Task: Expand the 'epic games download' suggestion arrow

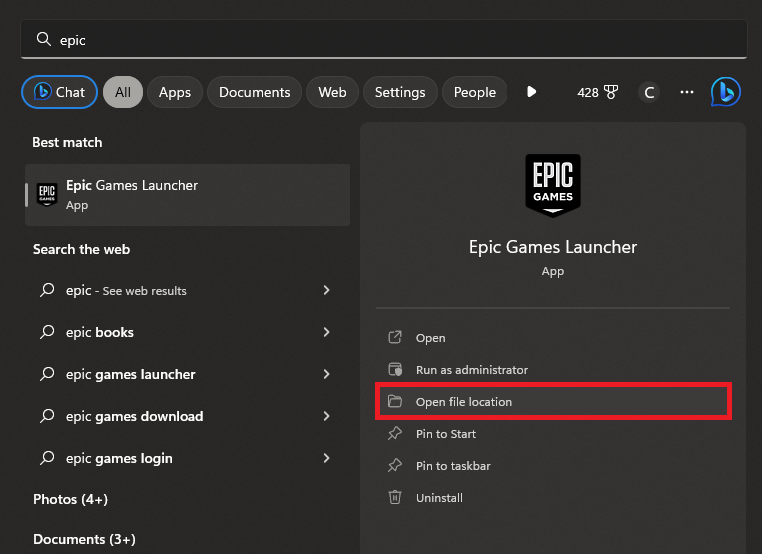Action: click(x=326, y=417)
